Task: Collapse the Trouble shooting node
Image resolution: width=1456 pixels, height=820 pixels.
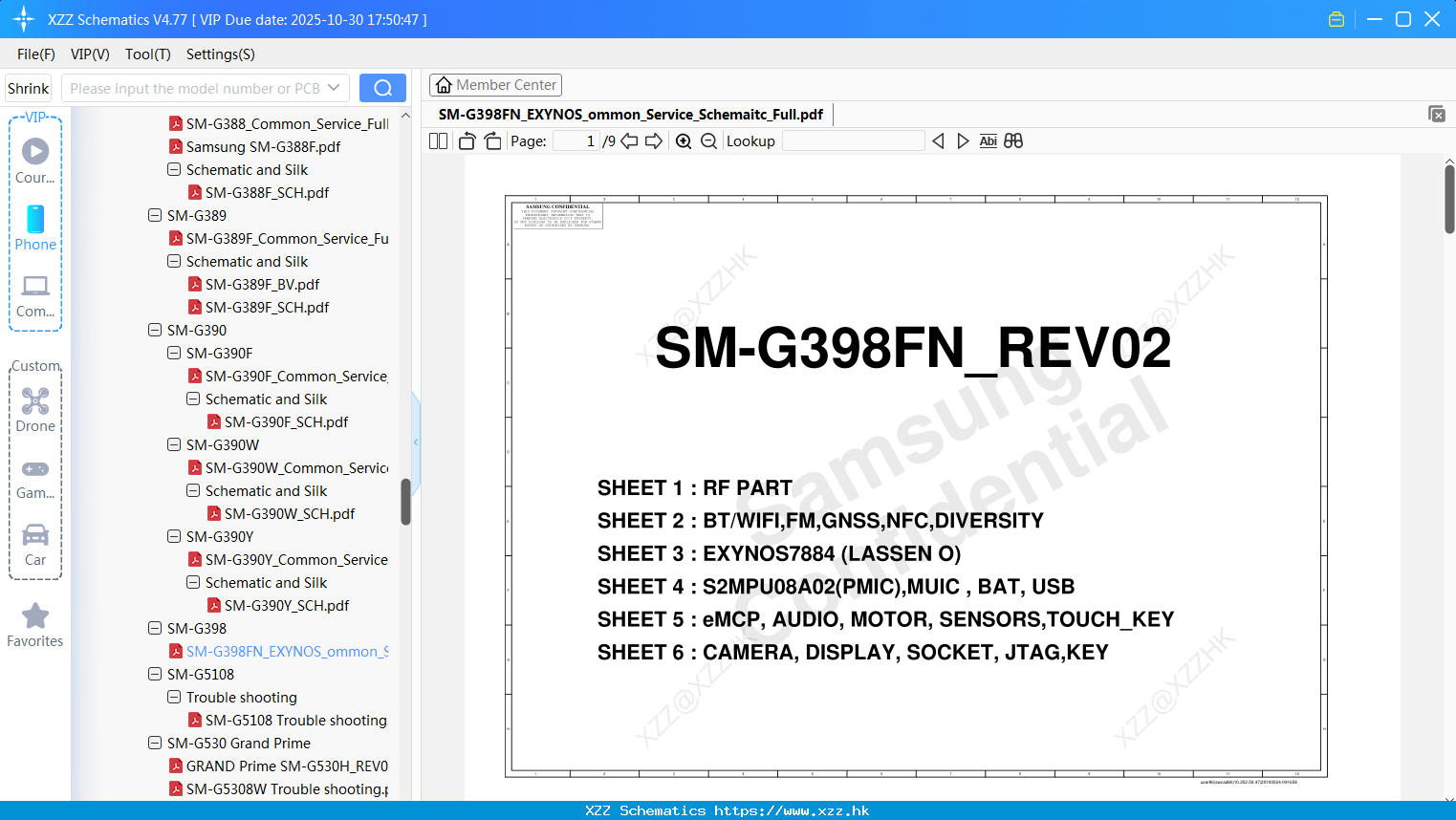Action: coord(174,697)
